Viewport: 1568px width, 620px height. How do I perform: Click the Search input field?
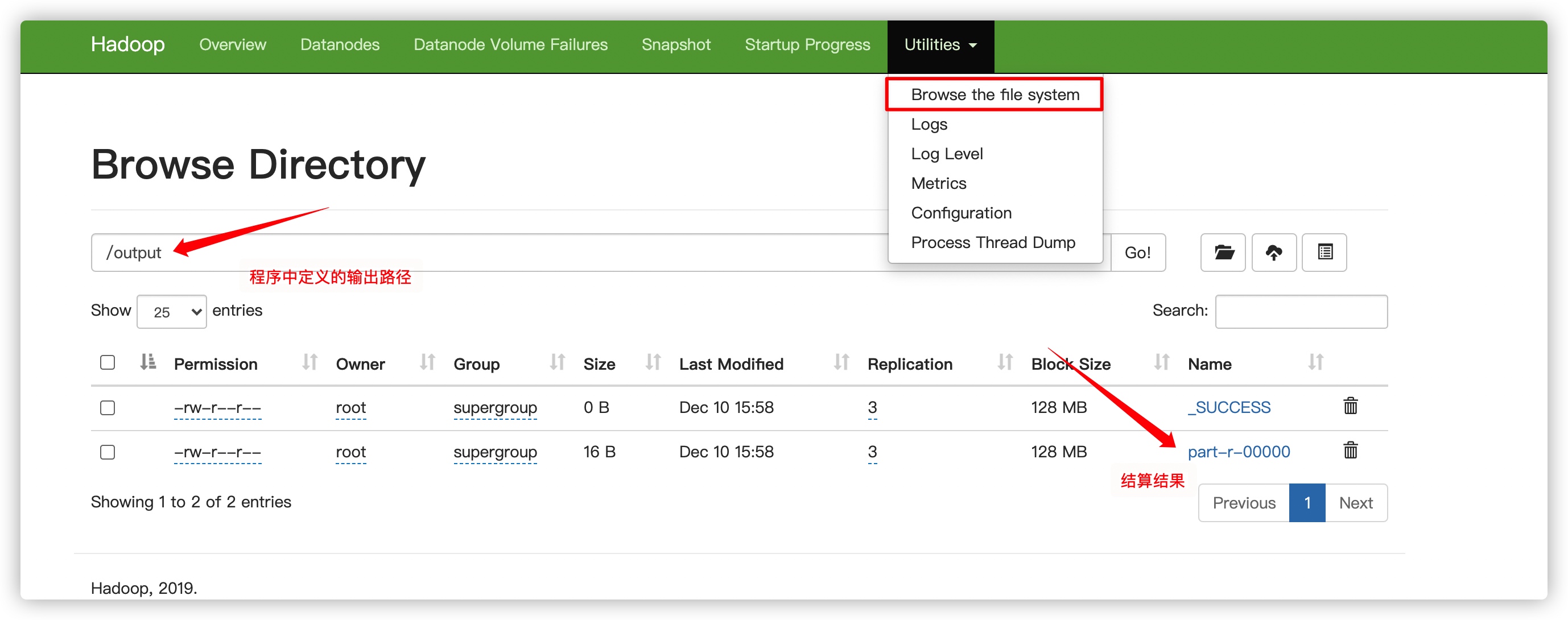click(1301, 312)
